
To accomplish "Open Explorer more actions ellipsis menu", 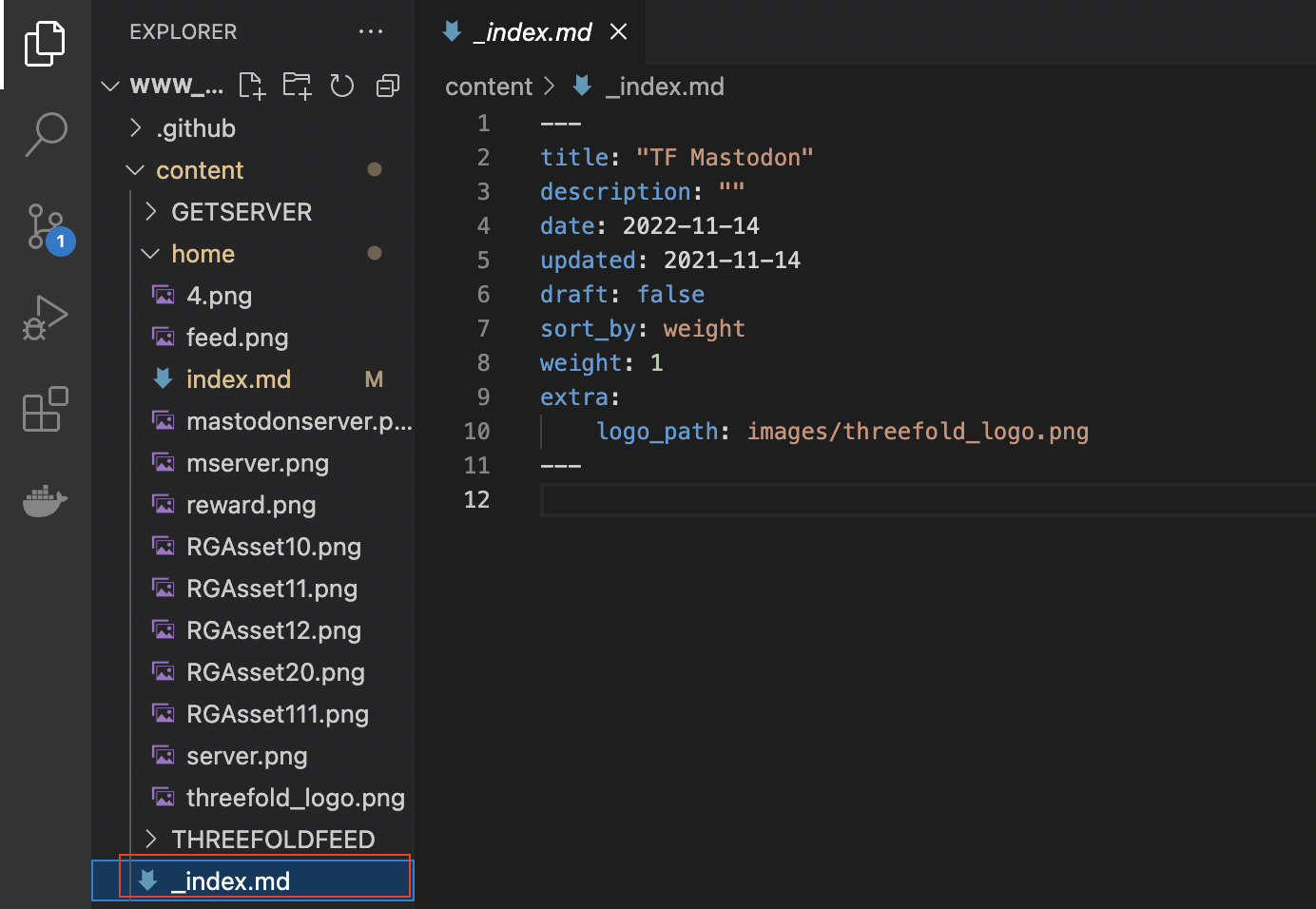I will 371,32.
